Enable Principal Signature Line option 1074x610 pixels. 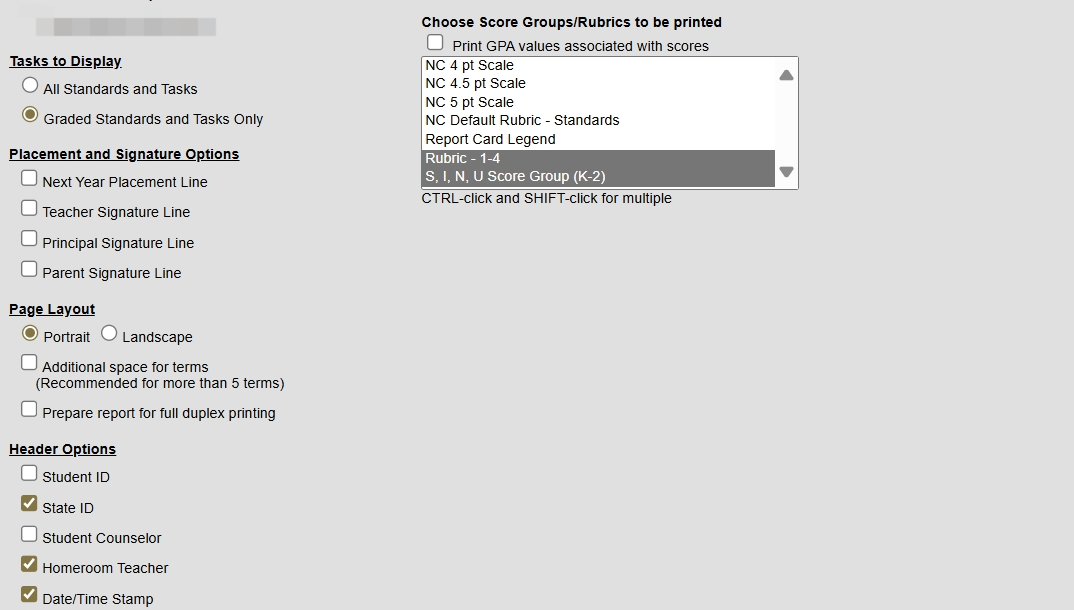click(29, 239)
